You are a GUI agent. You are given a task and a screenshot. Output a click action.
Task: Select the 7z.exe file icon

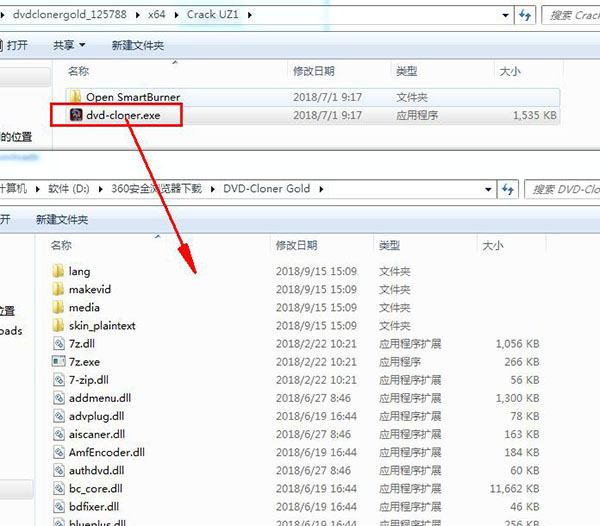point(58,362)
